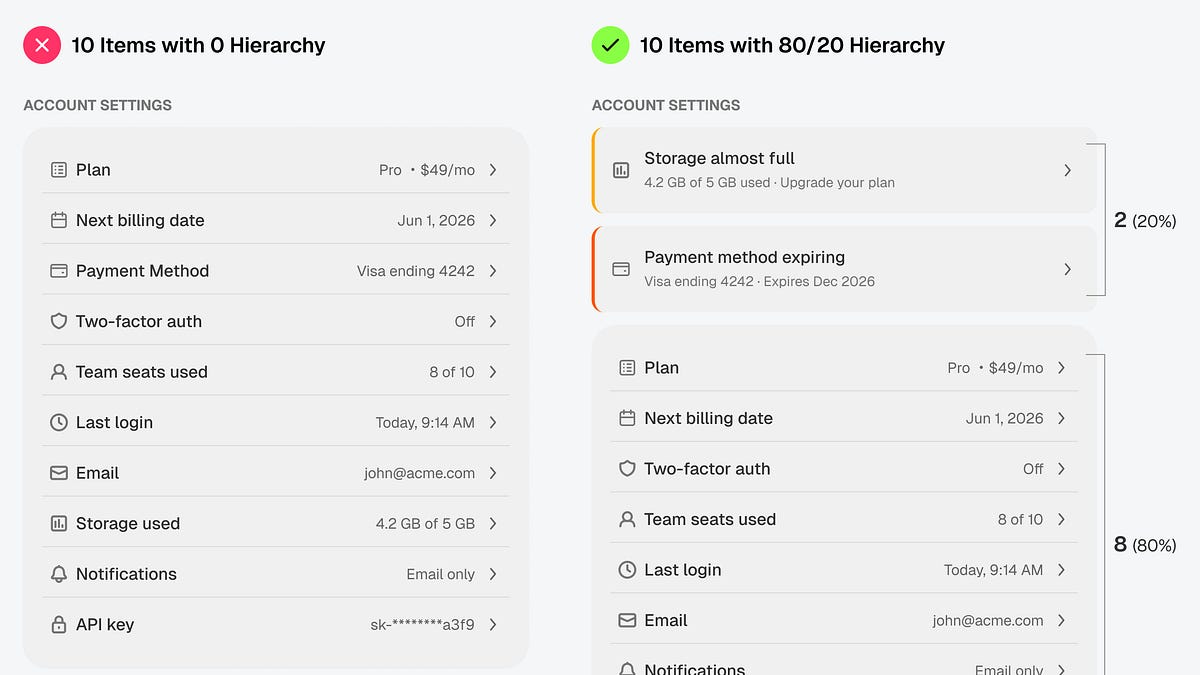Click 'john@acme.com' in the 0 Hierarchy list
This screenshot has height=675, width=1200.
tap(419, 474)
